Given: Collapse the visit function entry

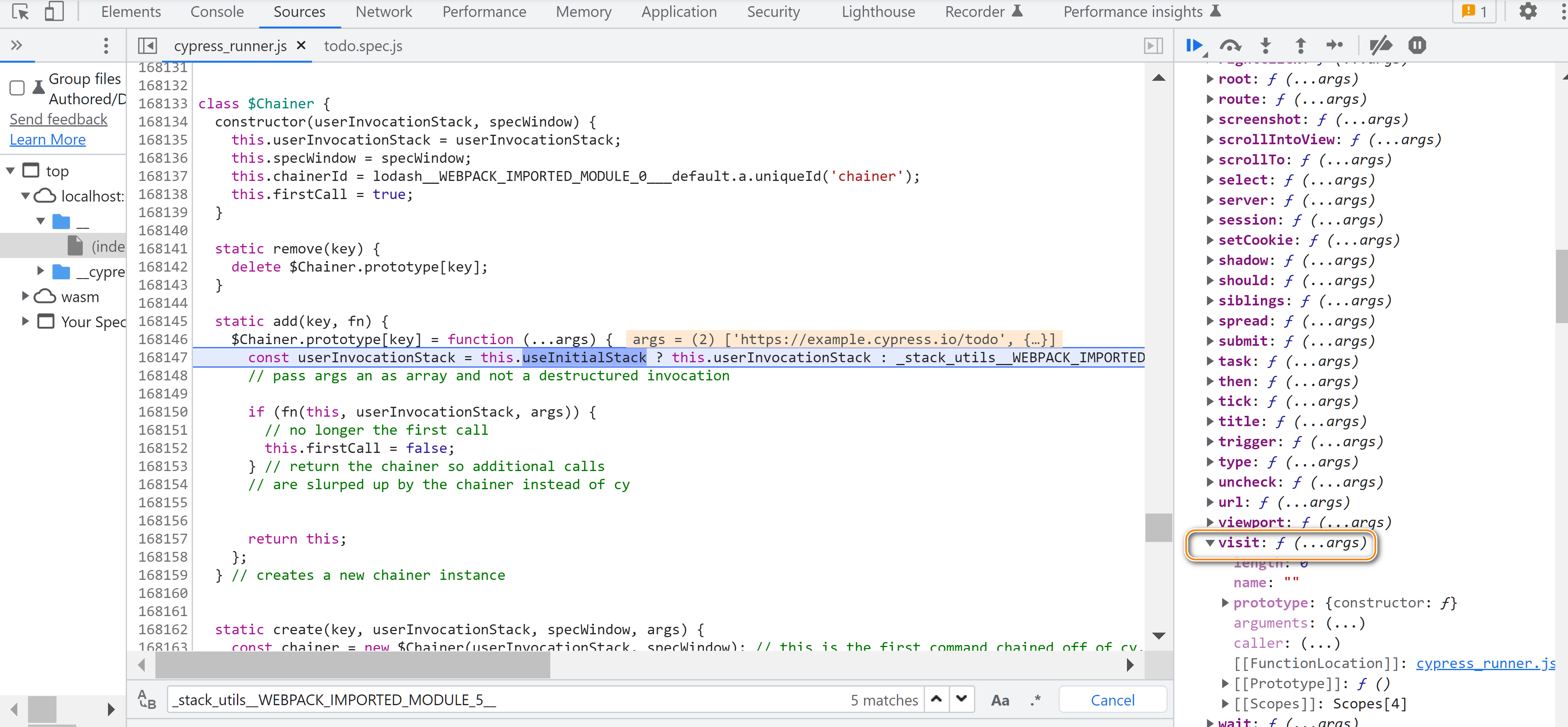Looking at the screenshot, I should pyautogui.click(x=1210, y=543).
